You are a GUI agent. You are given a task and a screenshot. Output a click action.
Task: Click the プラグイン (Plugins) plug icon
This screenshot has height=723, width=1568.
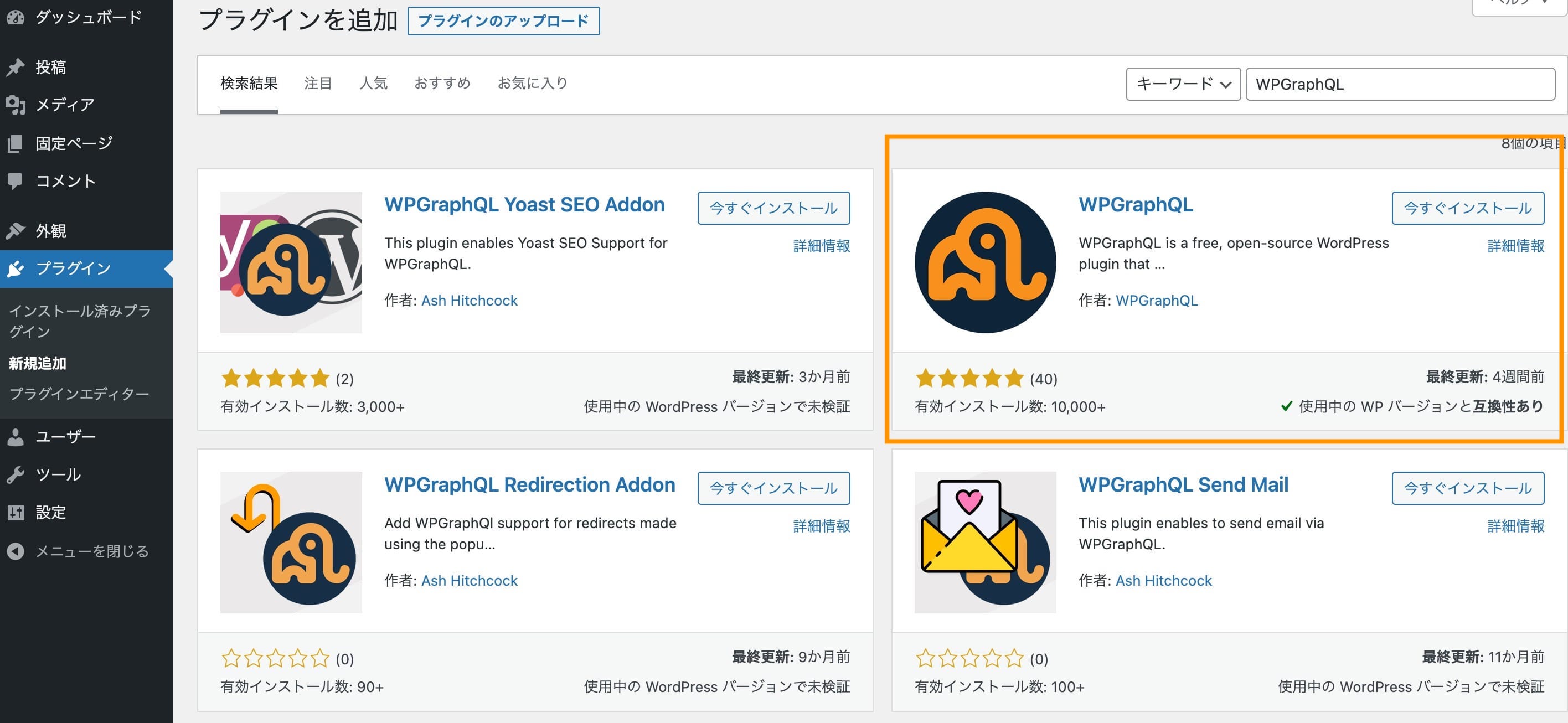tap(14, 268)
